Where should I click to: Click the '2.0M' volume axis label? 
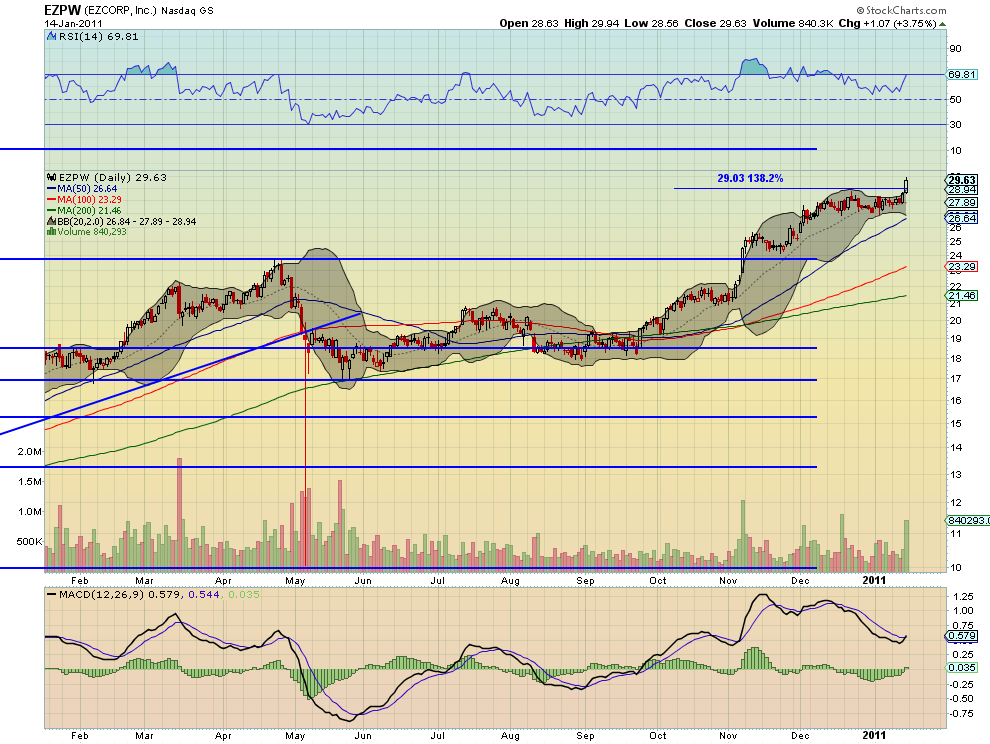pyautogui.click(x=30, y=452)
